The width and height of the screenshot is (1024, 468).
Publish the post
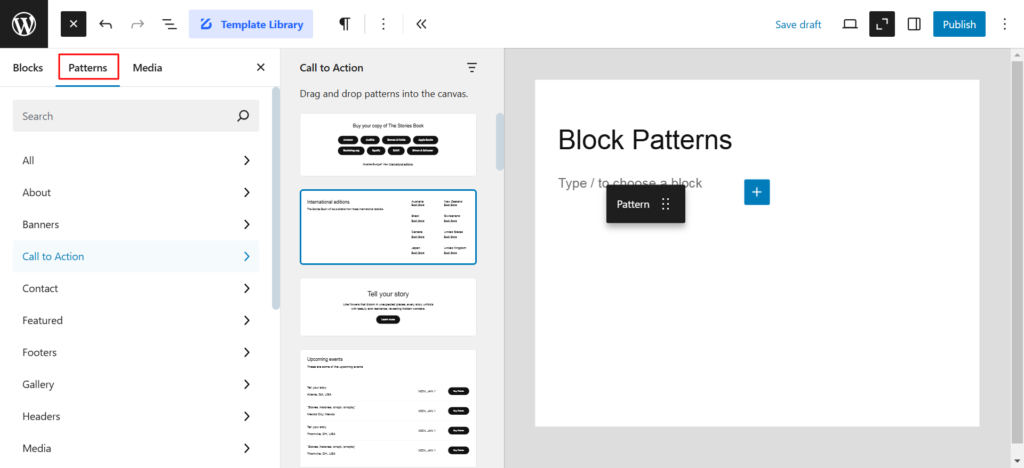click(x=959, y=24)
